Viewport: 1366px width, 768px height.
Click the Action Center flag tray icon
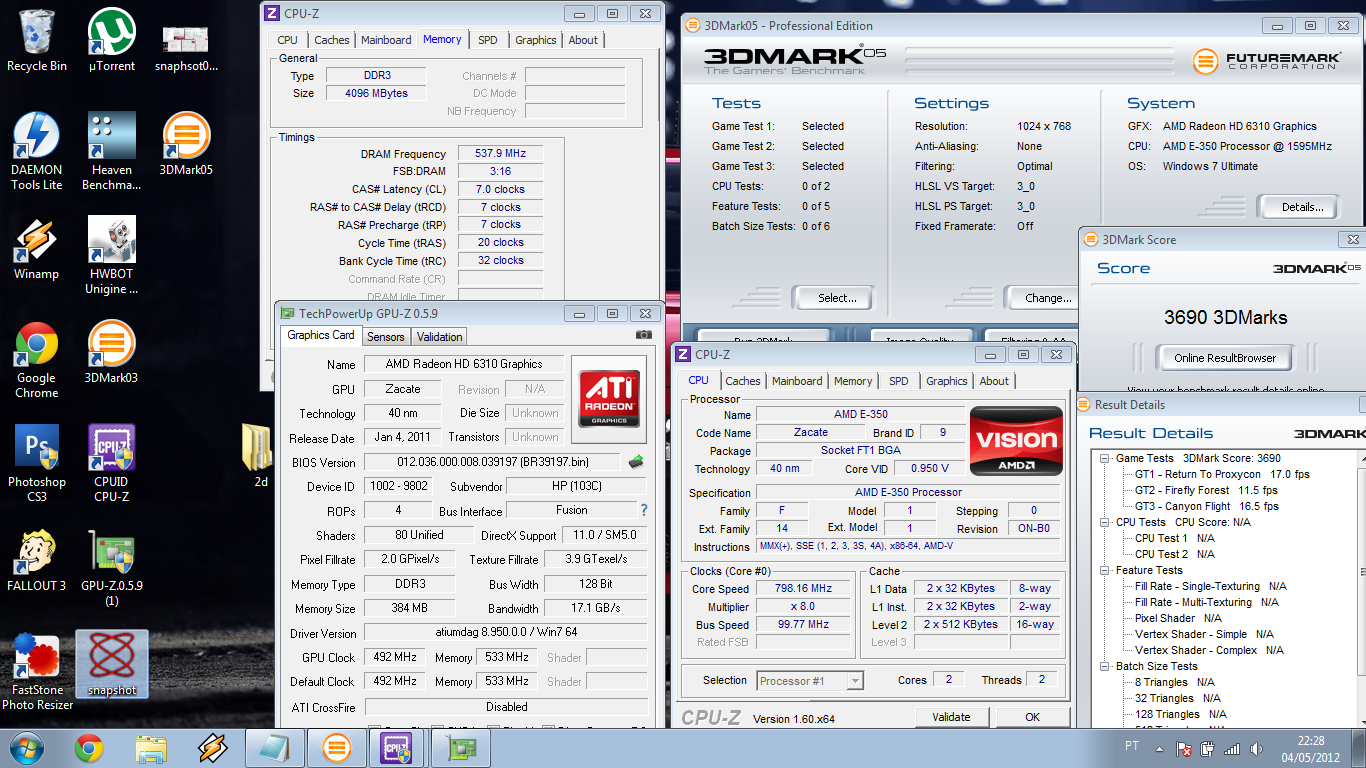click(1183, 748)
